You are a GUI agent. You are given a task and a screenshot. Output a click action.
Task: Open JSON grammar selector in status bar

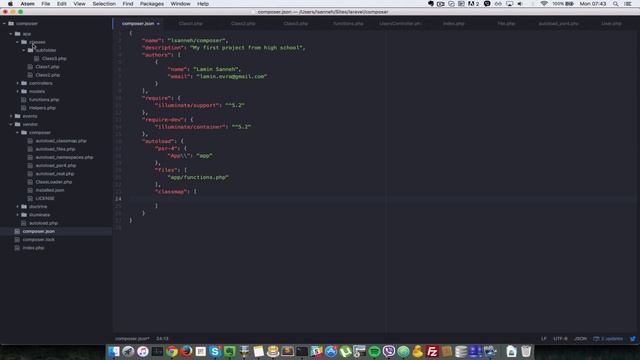tap(580, 339)
